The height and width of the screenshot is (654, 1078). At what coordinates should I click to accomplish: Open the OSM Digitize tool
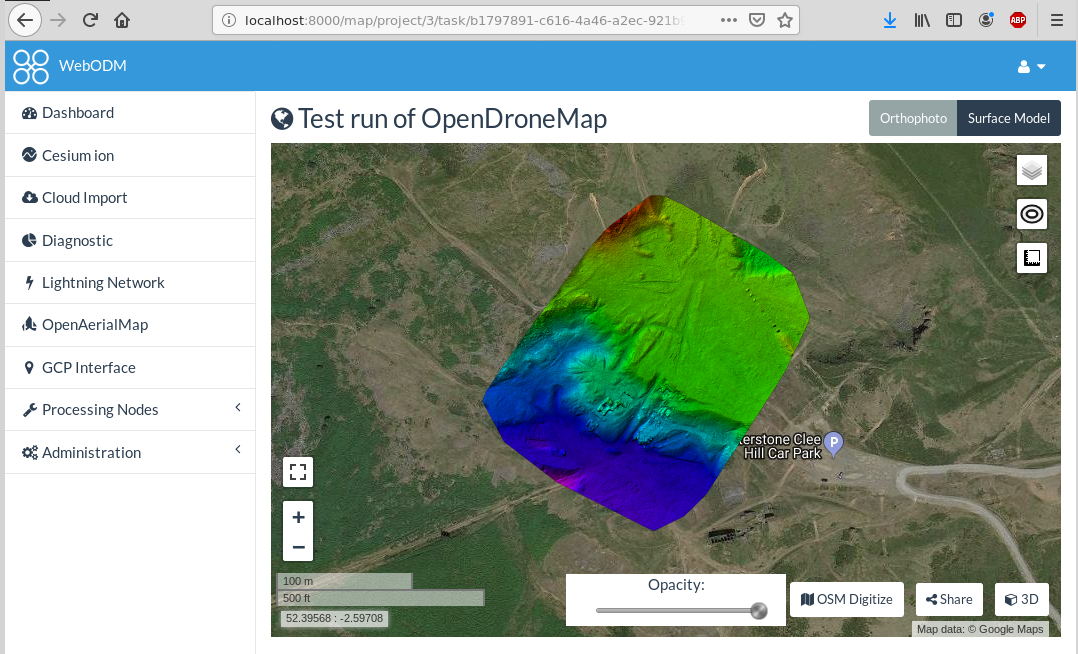(x=846, y=599)
